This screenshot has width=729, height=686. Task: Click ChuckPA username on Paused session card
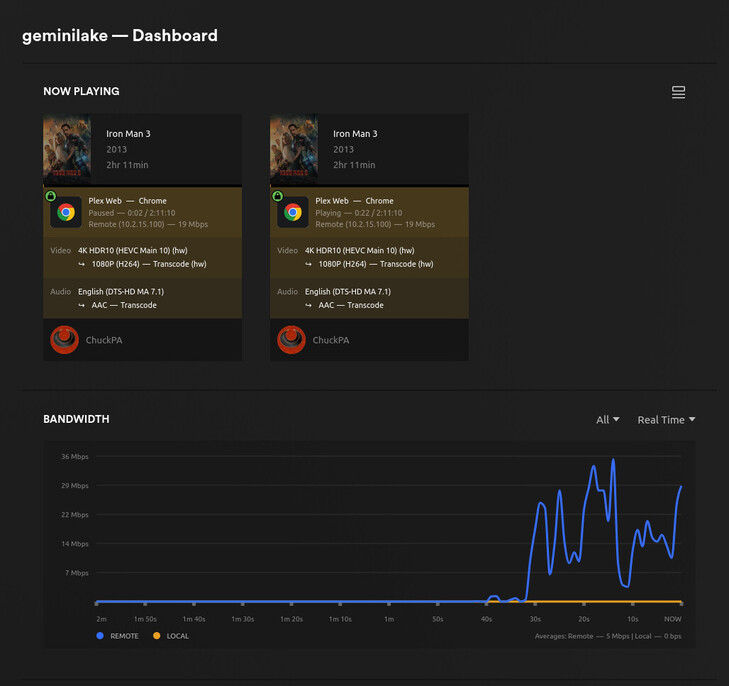pyautogui.click(x=104, y=340)
